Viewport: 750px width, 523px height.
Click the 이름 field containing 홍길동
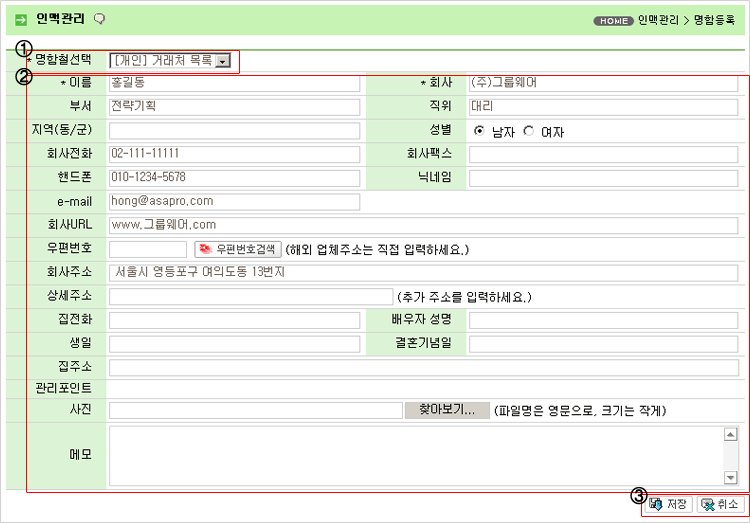click(x=234, y=83)
